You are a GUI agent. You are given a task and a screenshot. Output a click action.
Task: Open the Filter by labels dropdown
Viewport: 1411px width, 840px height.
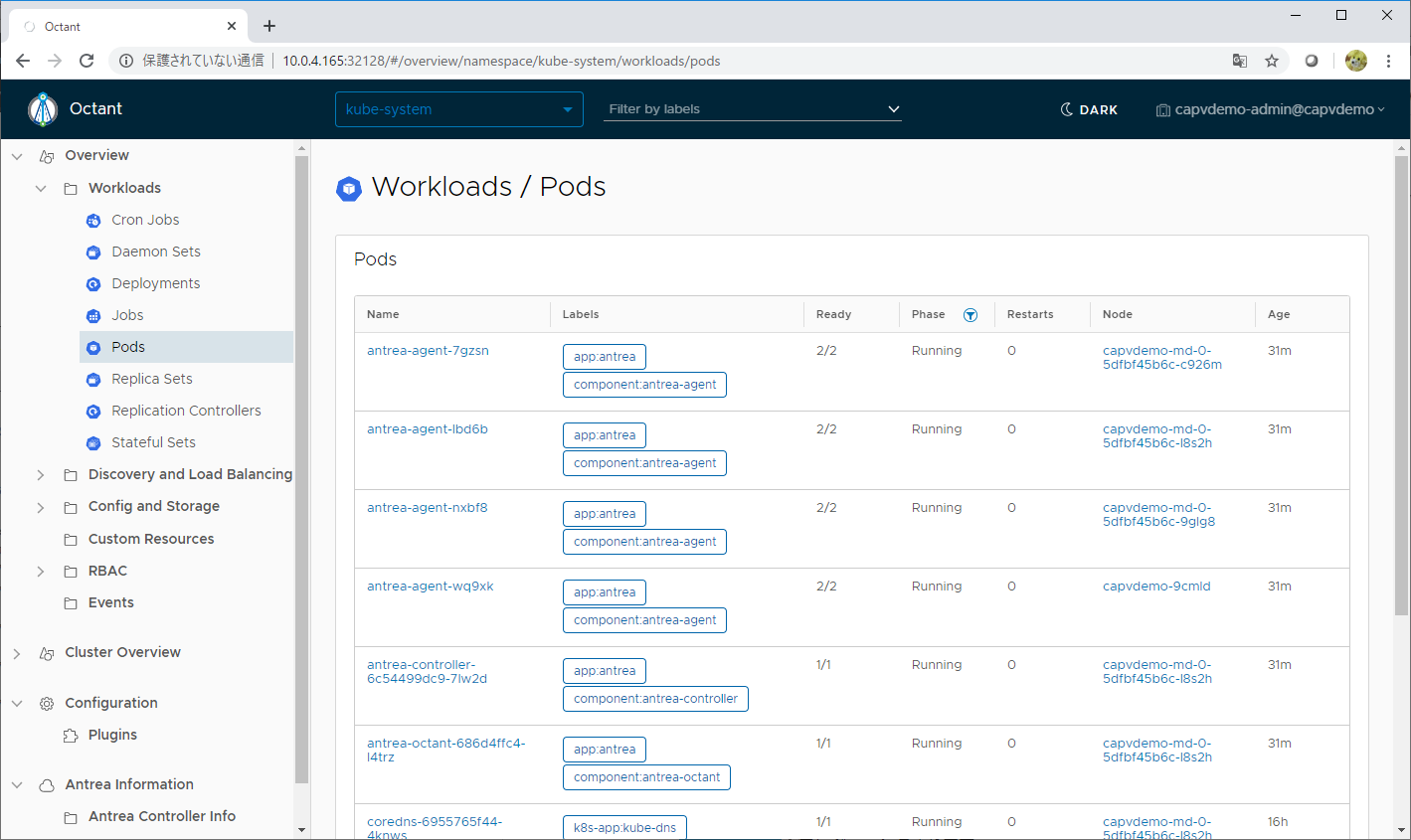[x=753, y=109]
